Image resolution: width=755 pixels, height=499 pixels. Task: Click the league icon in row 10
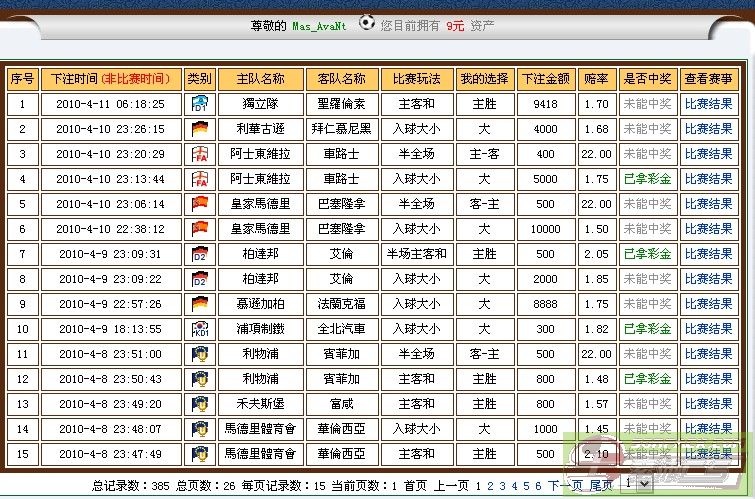[200, 328]
